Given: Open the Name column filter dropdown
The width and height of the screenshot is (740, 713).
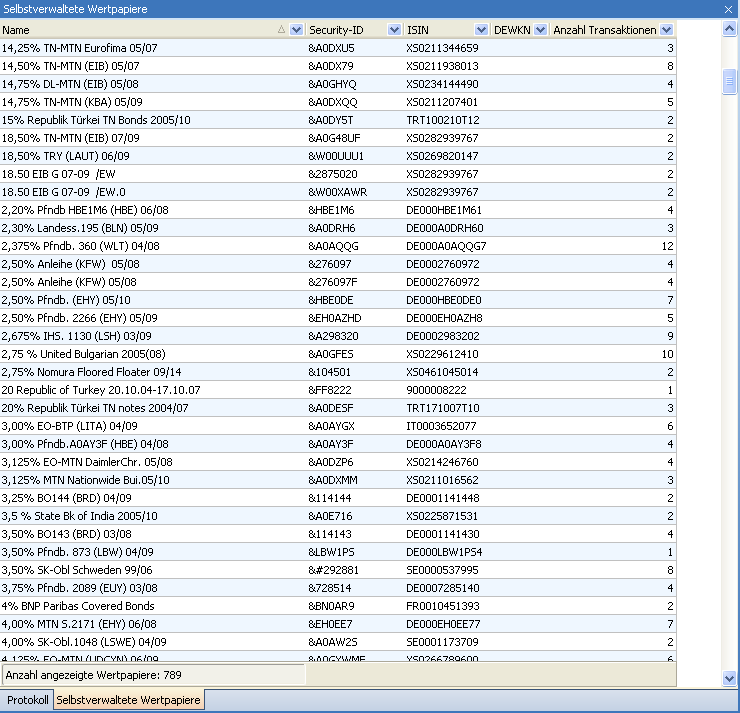Looking at the screenshot, I should click(296, 30).
